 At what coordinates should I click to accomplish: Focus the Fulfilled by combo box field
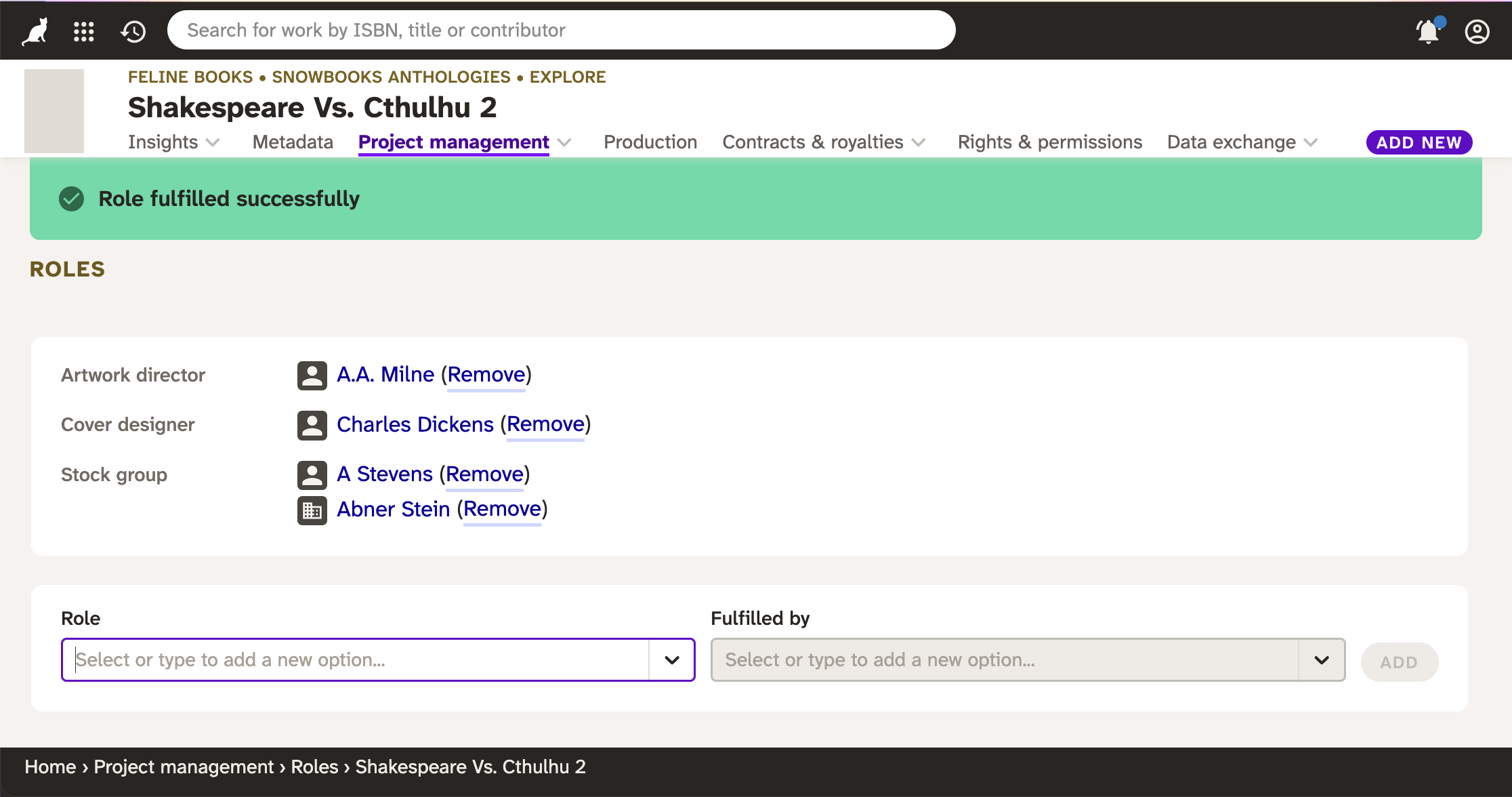click(x=1005, y=659)
